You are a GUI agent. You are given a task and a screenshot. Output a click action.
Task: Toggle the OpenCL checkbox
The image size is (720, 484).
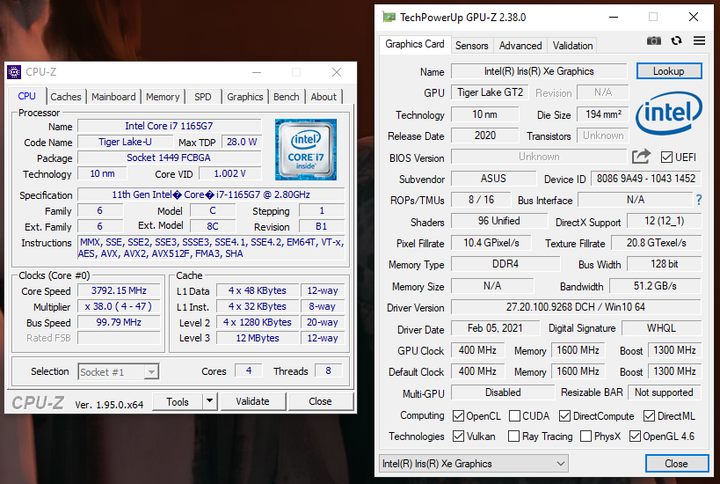458,416
